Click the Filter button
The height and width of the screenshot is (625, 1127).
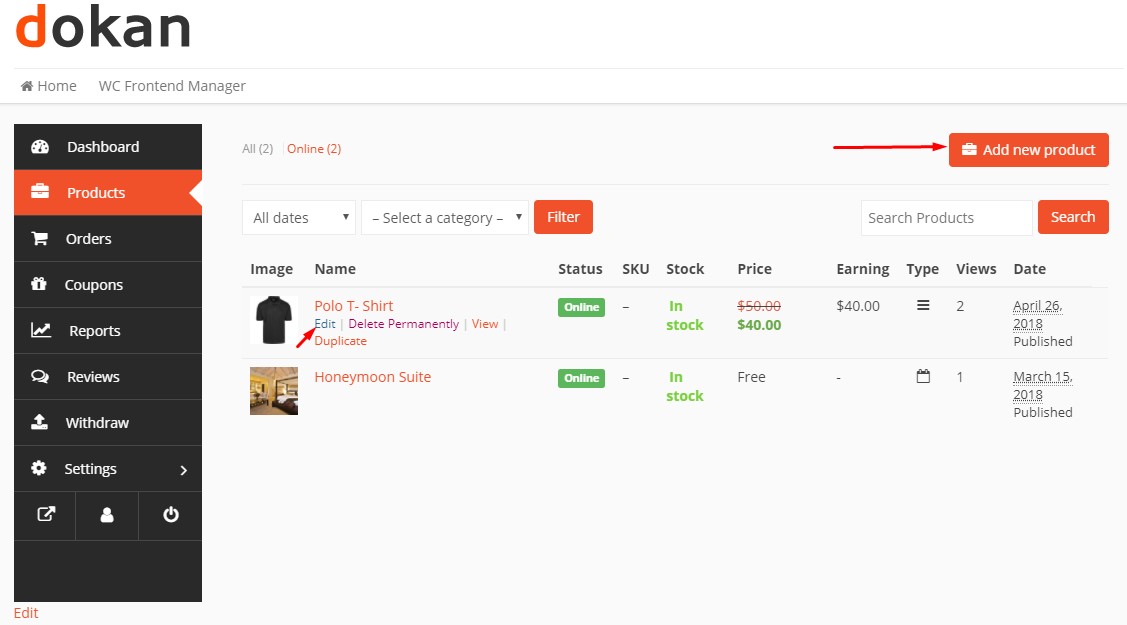564,217
